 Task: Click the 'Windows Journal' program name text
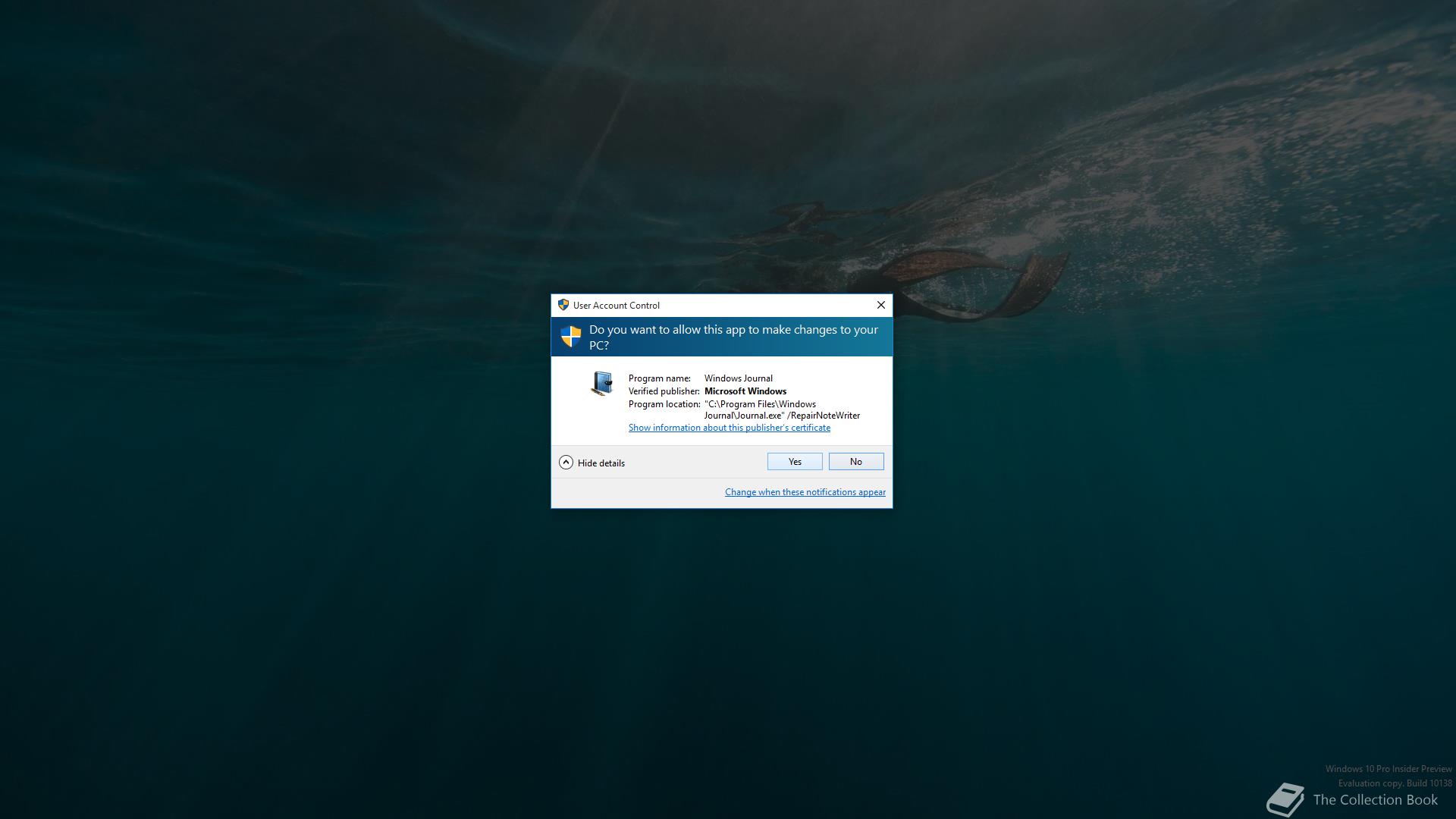(739, 378)
